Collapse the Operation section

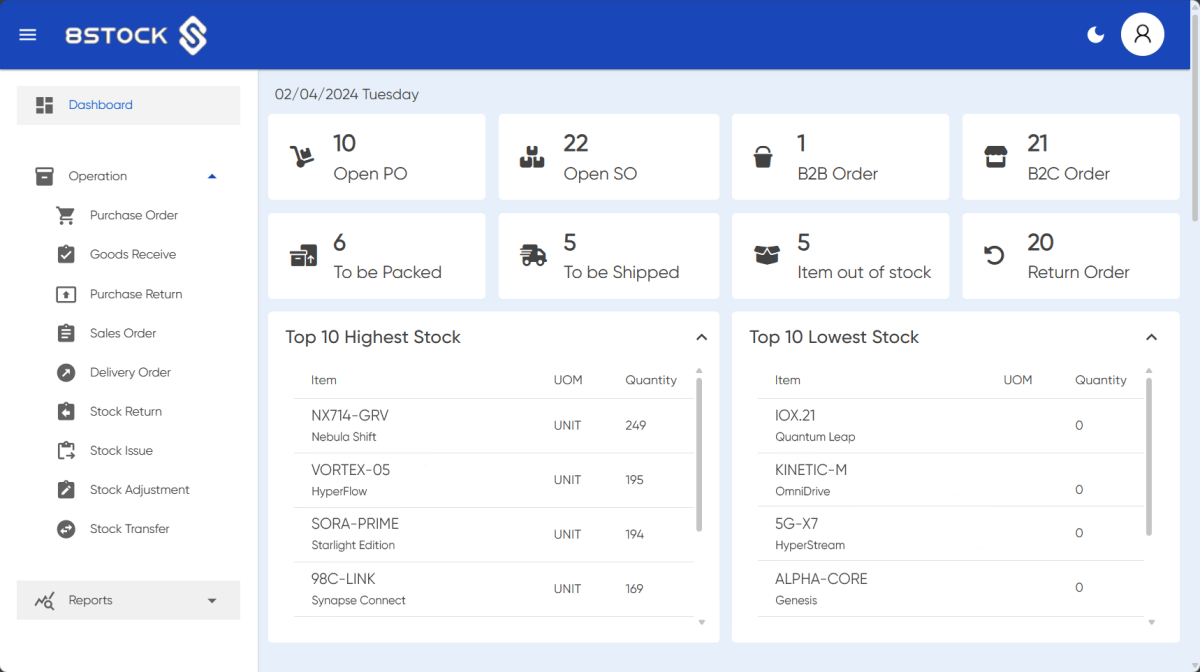(211, 175)
